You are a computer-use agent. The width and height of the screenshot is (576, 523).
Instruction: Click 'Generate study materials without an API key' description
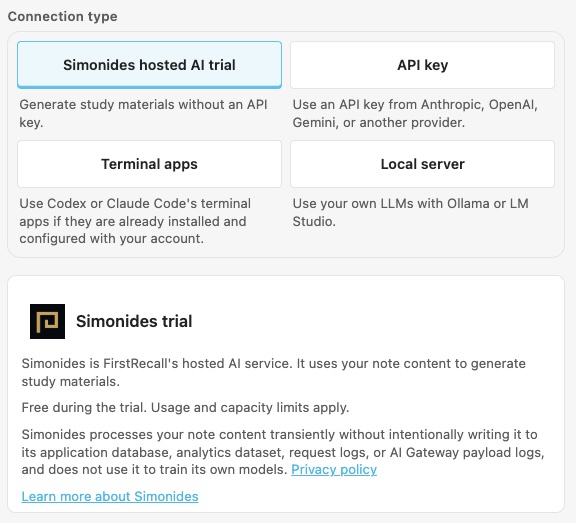coord(143,113)
